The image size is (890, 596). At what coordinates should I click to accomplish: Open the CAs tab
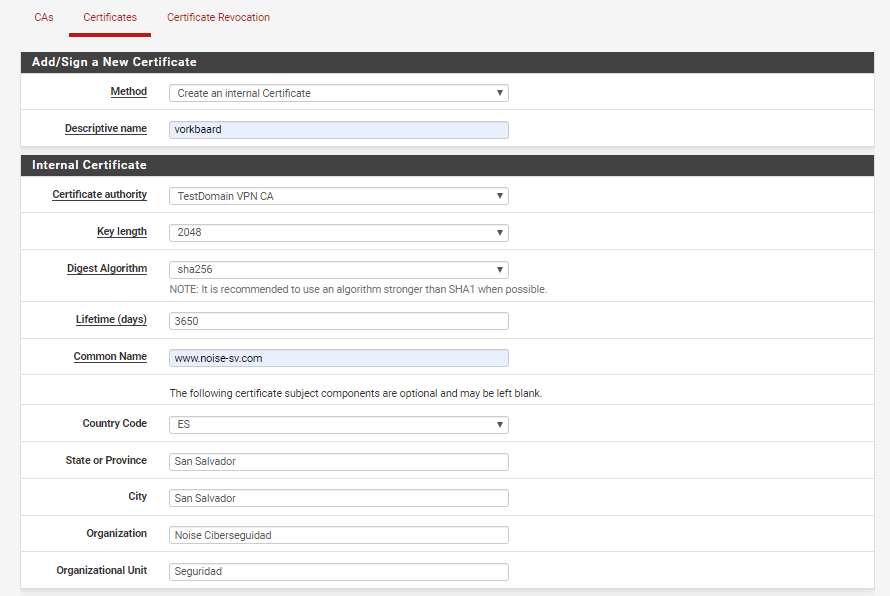coord(44,18)
